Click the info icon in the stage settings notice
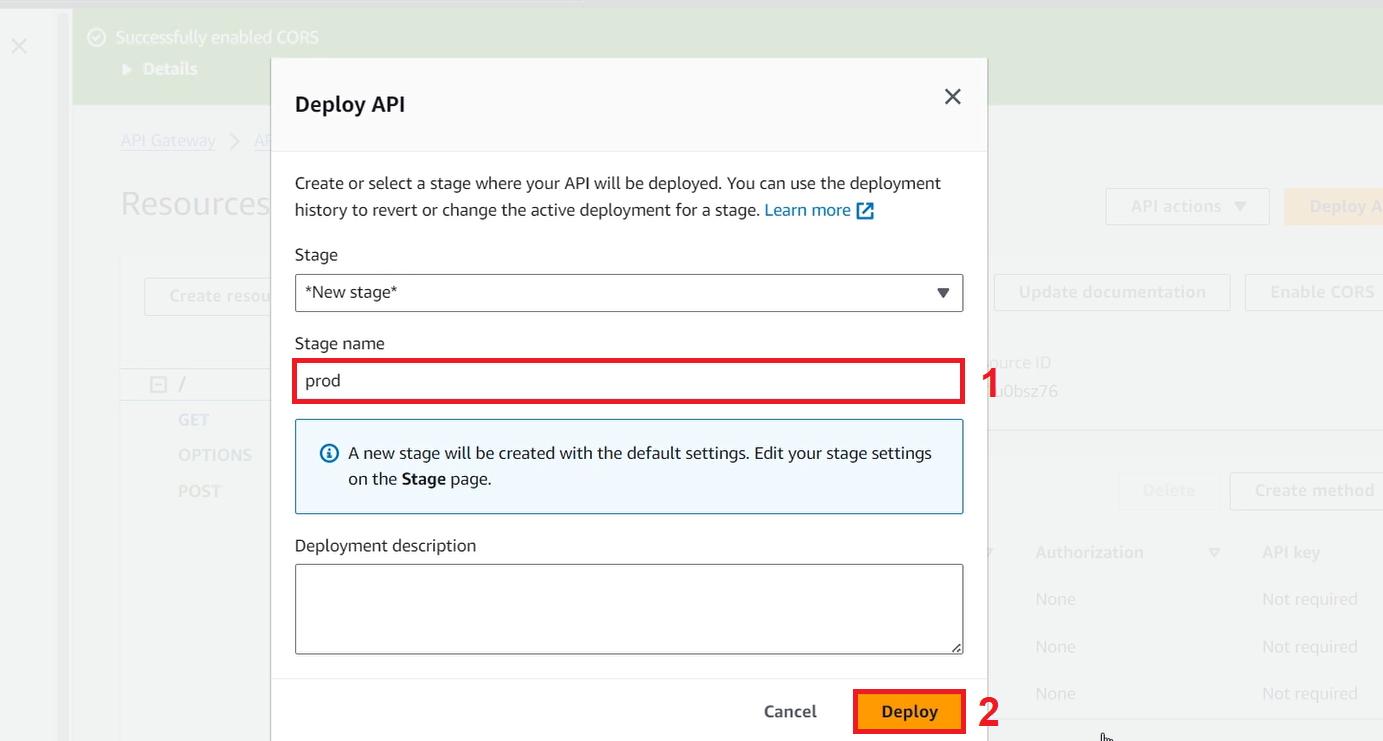1383x741 pixels. click(x=329, y=453)
